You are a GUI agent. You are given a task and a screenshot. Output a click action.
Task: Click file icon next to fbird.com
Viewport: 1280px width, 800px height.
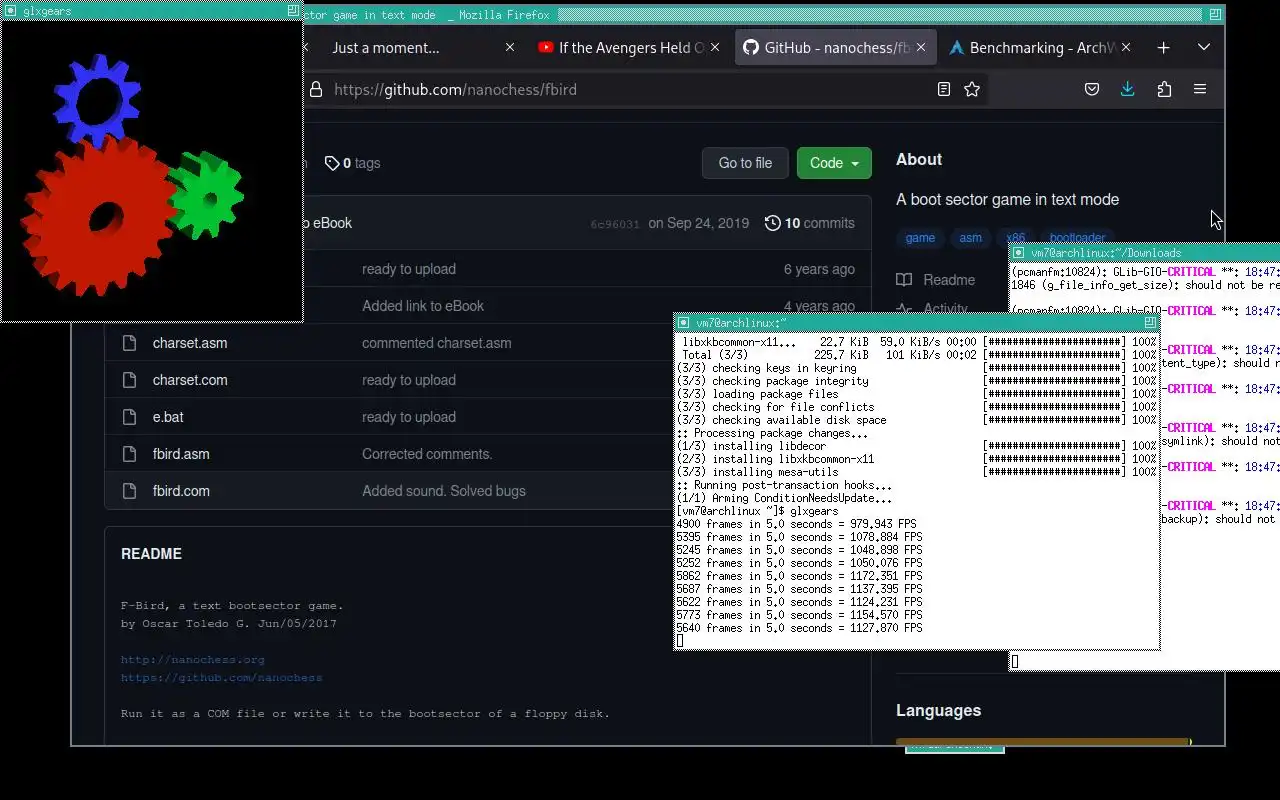129,491
